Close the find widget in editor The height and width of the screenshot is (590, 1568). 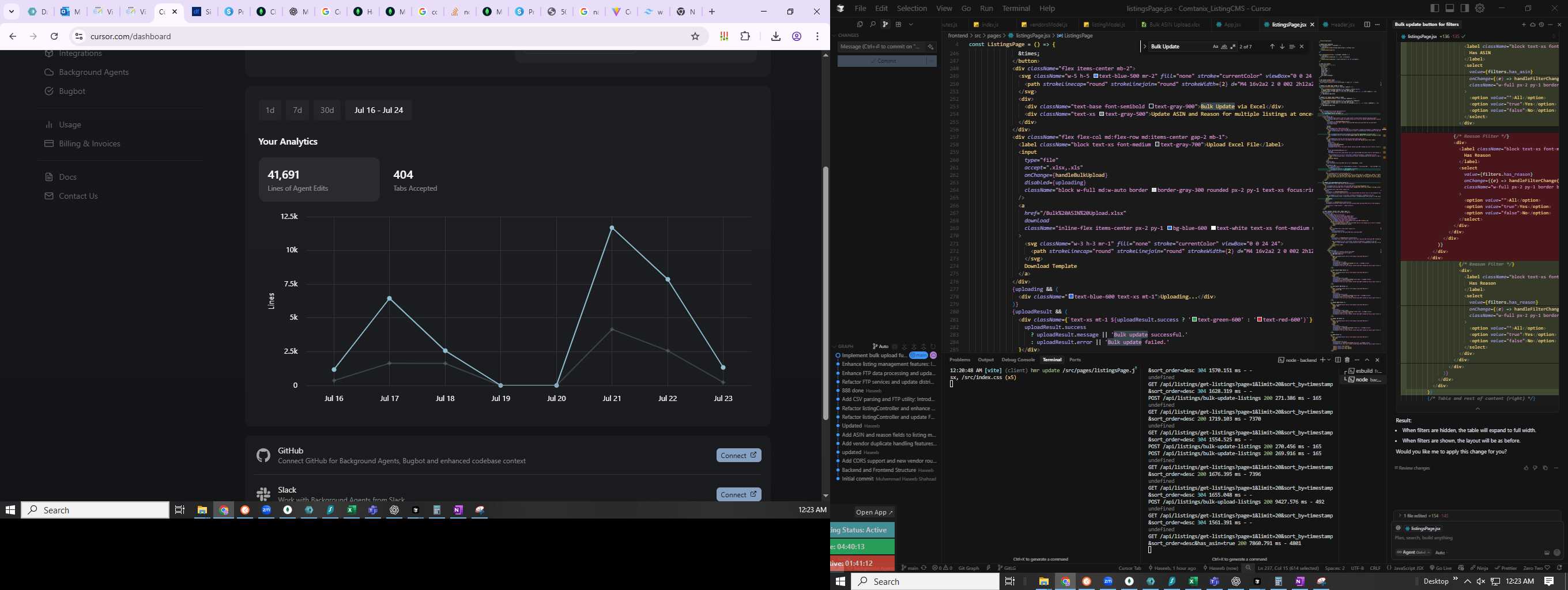pyautogui.click(x=1302, y=46)
